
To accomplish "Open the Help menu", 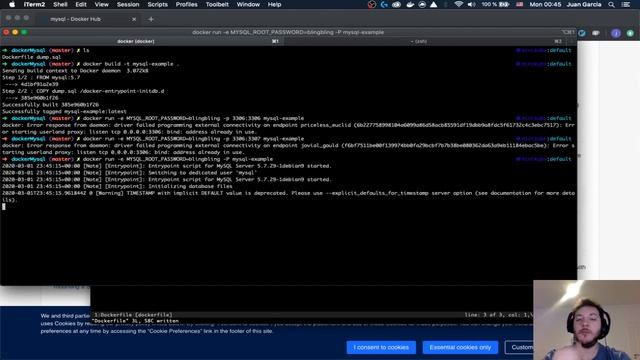I will tap(274, 4).
